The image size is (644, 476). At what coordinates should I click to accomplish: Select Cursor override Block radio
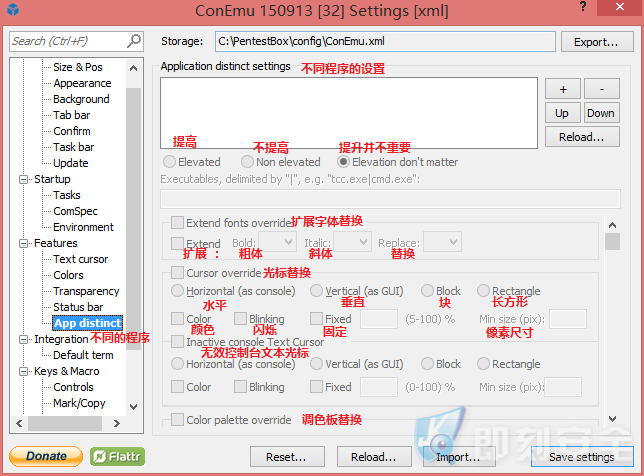428,291
